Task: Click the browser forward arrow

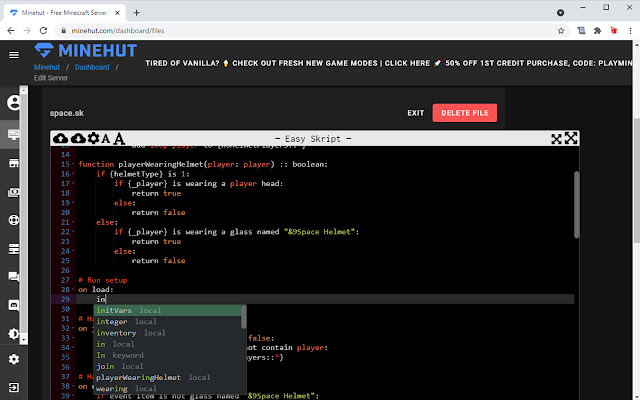Action: tap(27, 31)
